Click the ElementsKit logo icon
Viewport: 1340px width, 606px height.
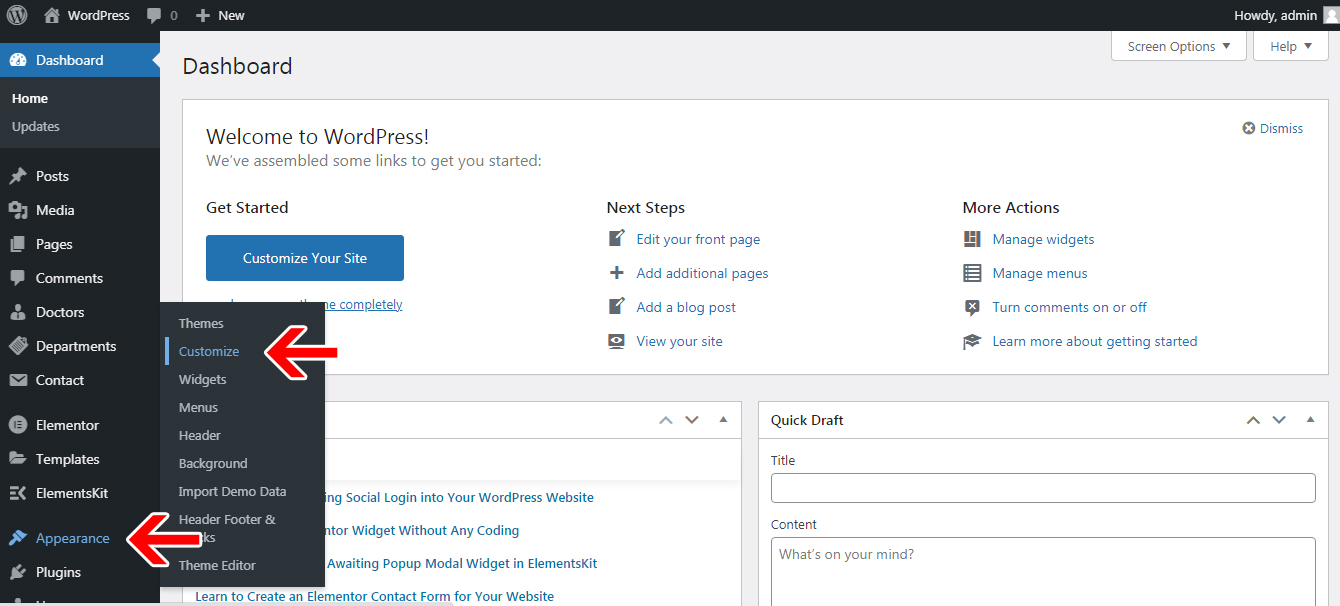18,493
